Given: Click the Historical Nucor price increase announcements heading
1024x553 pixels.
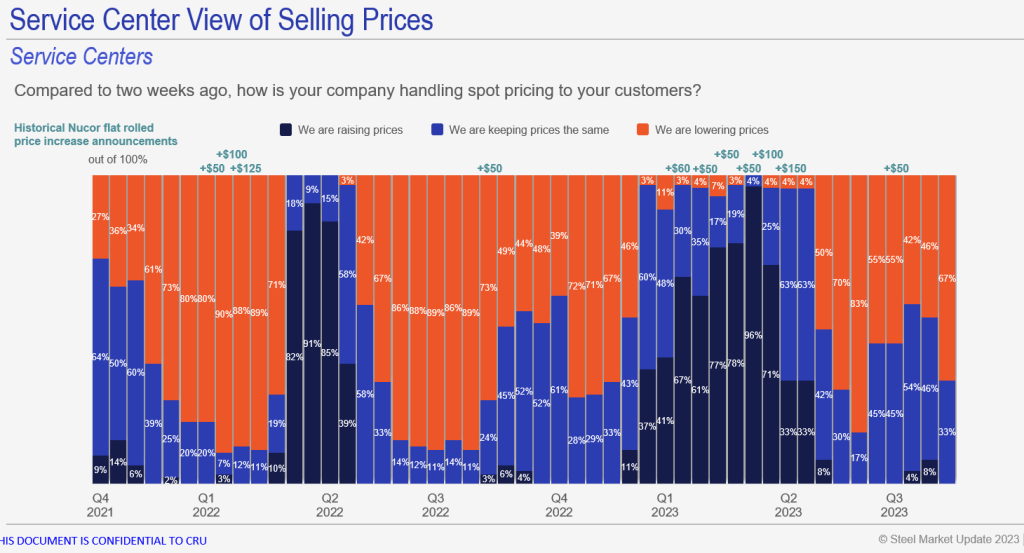Looking at the screenshot, I should click(x=95, y=135).
